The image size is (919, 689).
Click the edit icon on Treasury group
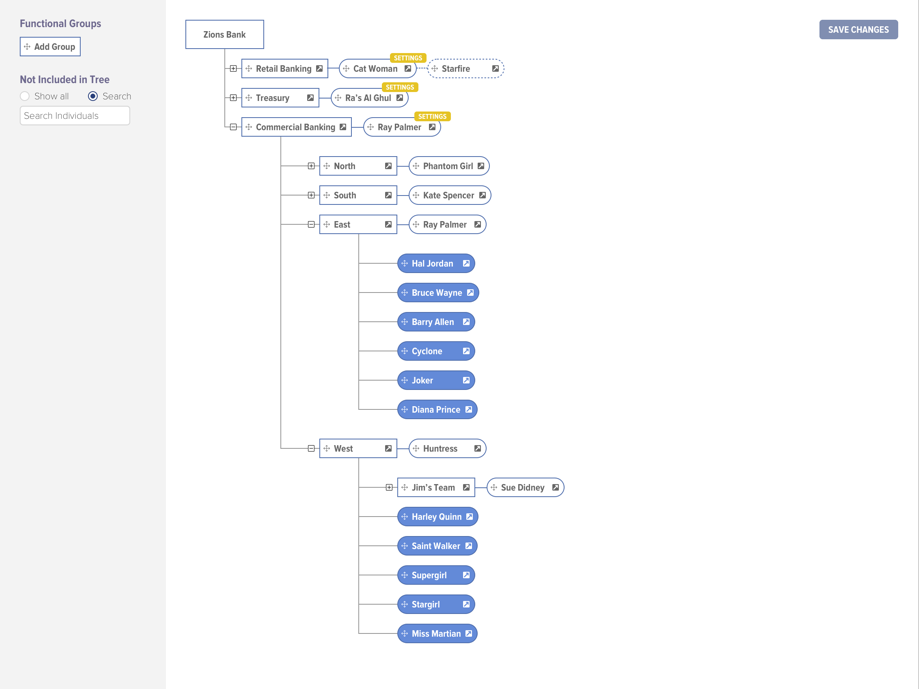coord(310,97)
